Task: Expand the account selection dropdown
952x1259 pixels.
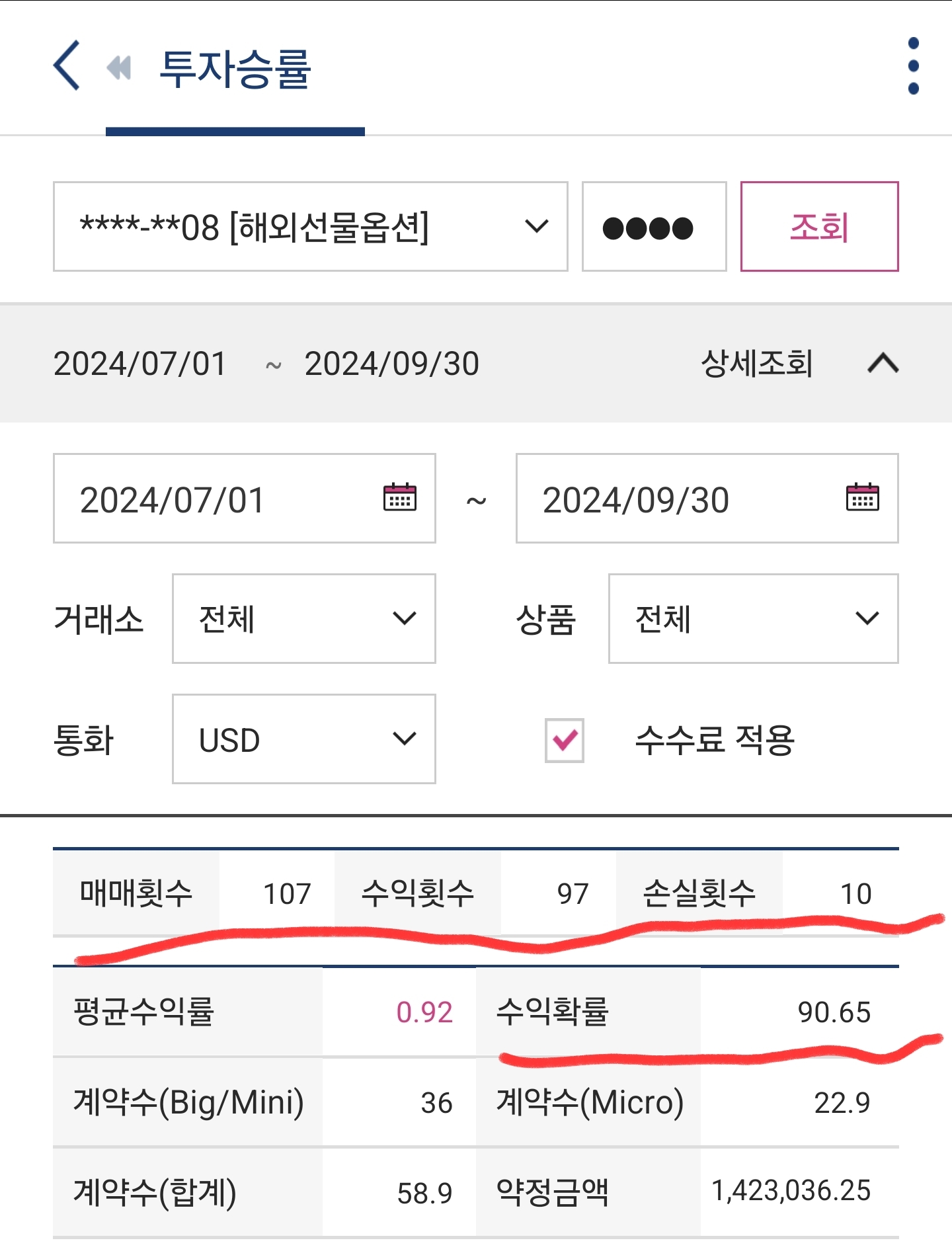Action: pyautogui.click(x=311, y=227)
